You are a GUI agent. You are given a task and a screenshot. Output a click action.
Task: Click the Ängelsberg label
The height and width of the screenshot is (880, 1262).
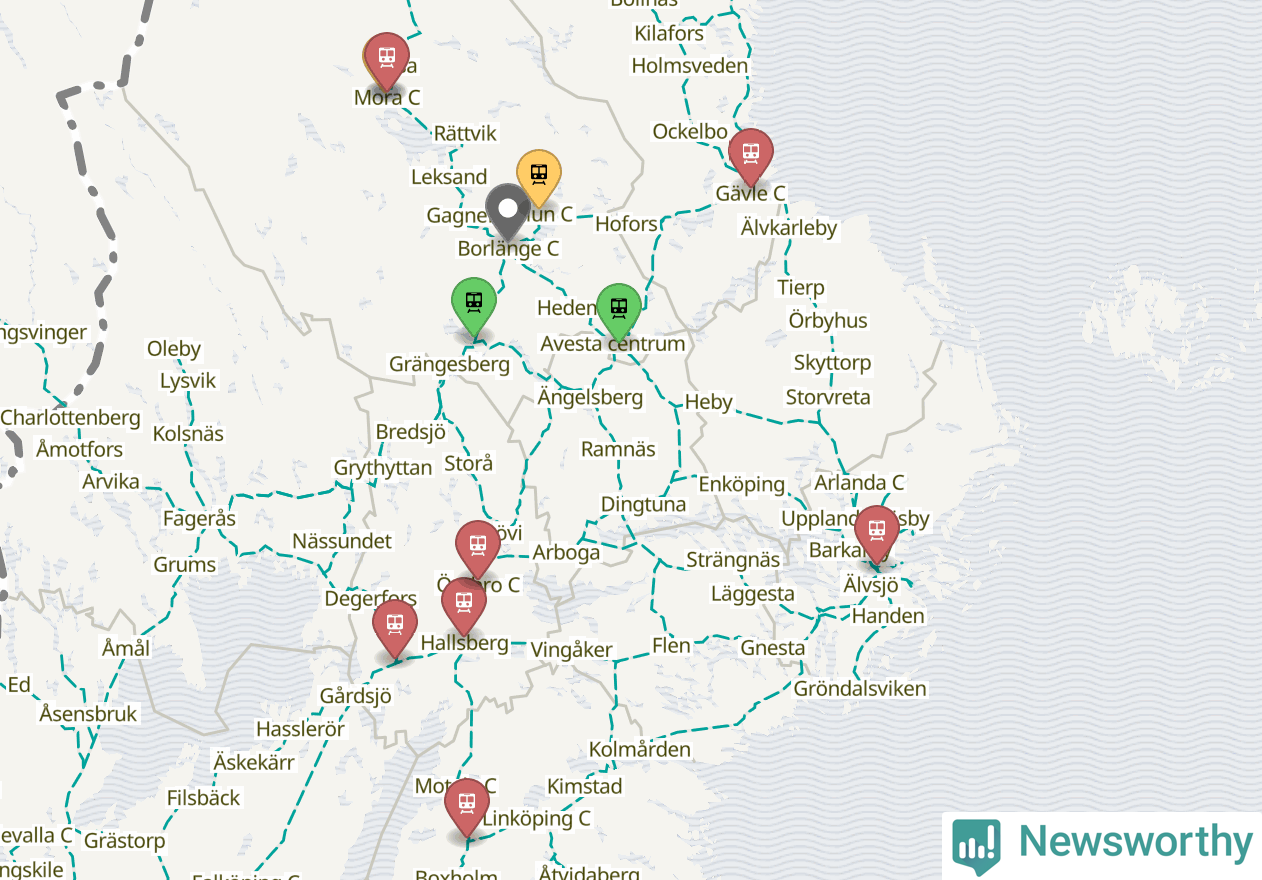point(590,398)
